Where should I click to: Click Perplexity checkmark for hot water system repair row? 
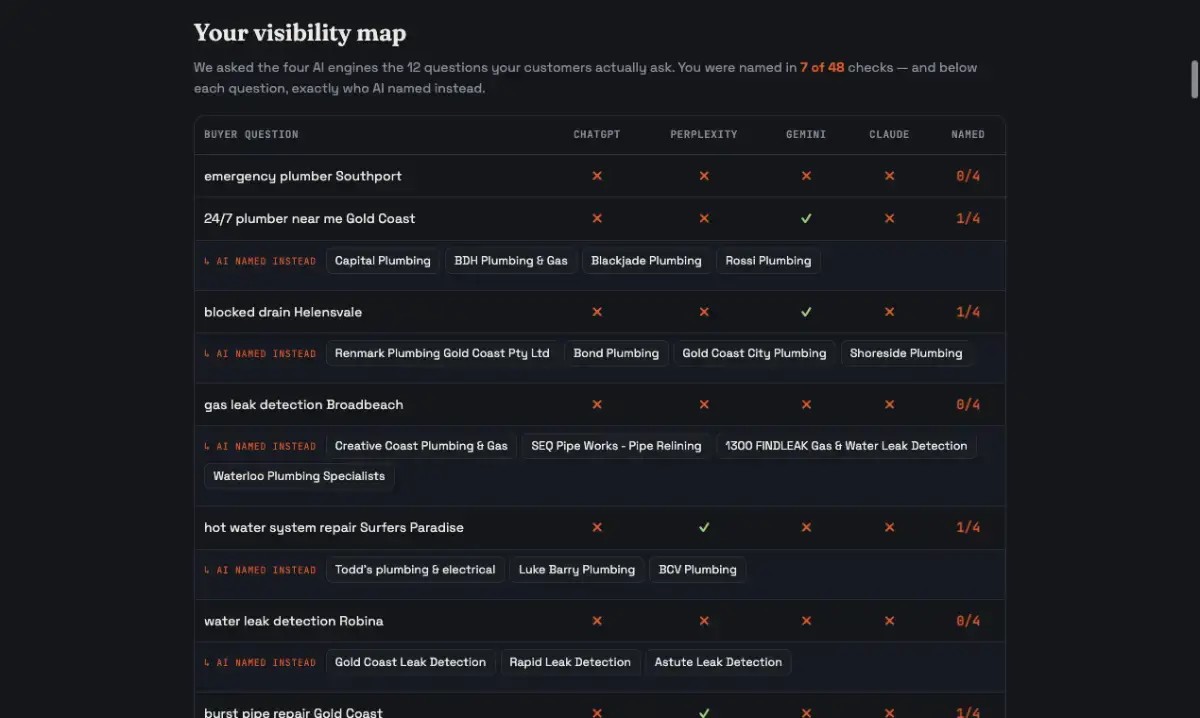[704, 527]
